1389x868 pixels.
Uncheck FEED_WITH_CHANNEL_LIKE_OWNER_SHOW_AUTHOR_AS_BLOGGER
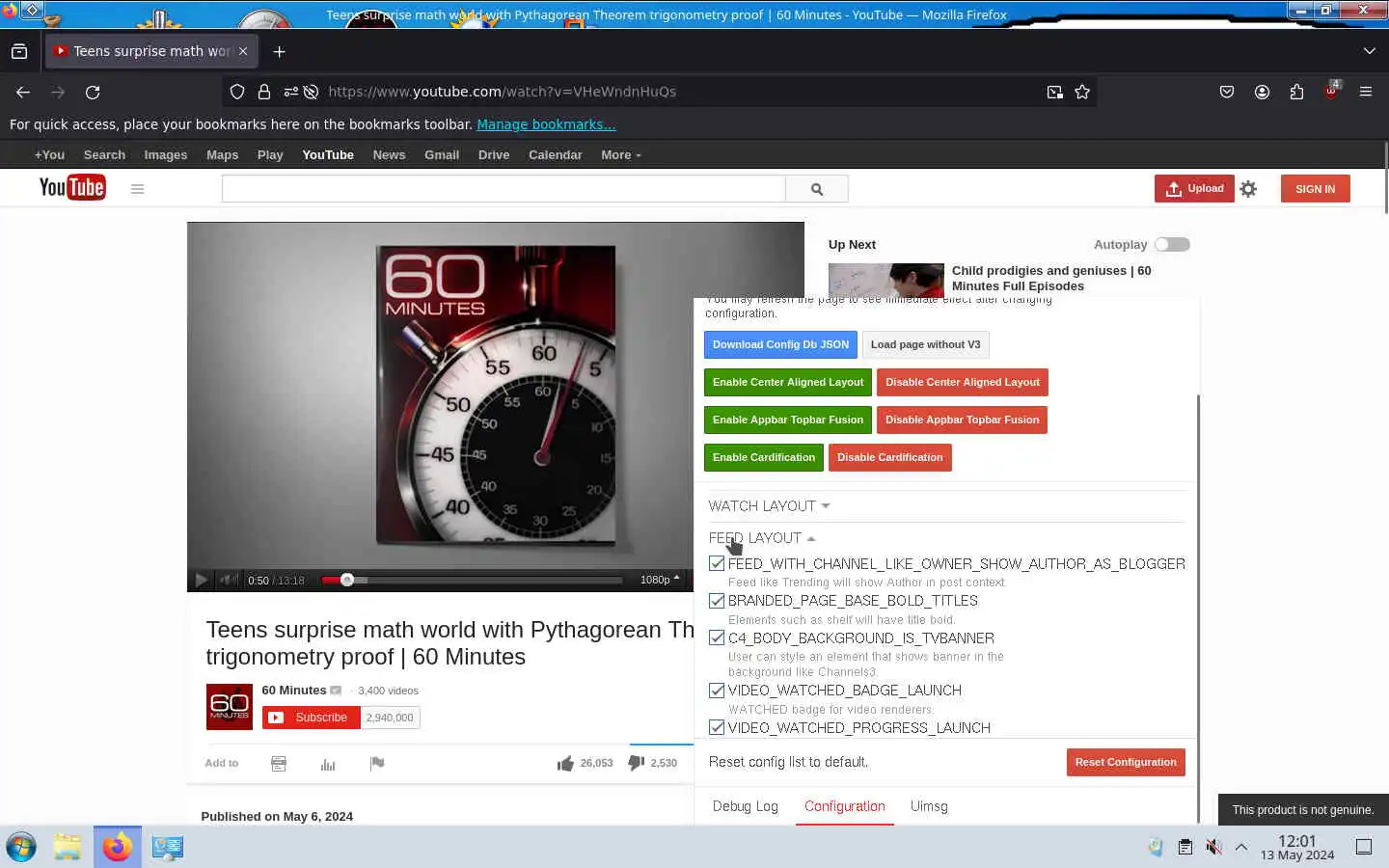[x=717, y=563]
